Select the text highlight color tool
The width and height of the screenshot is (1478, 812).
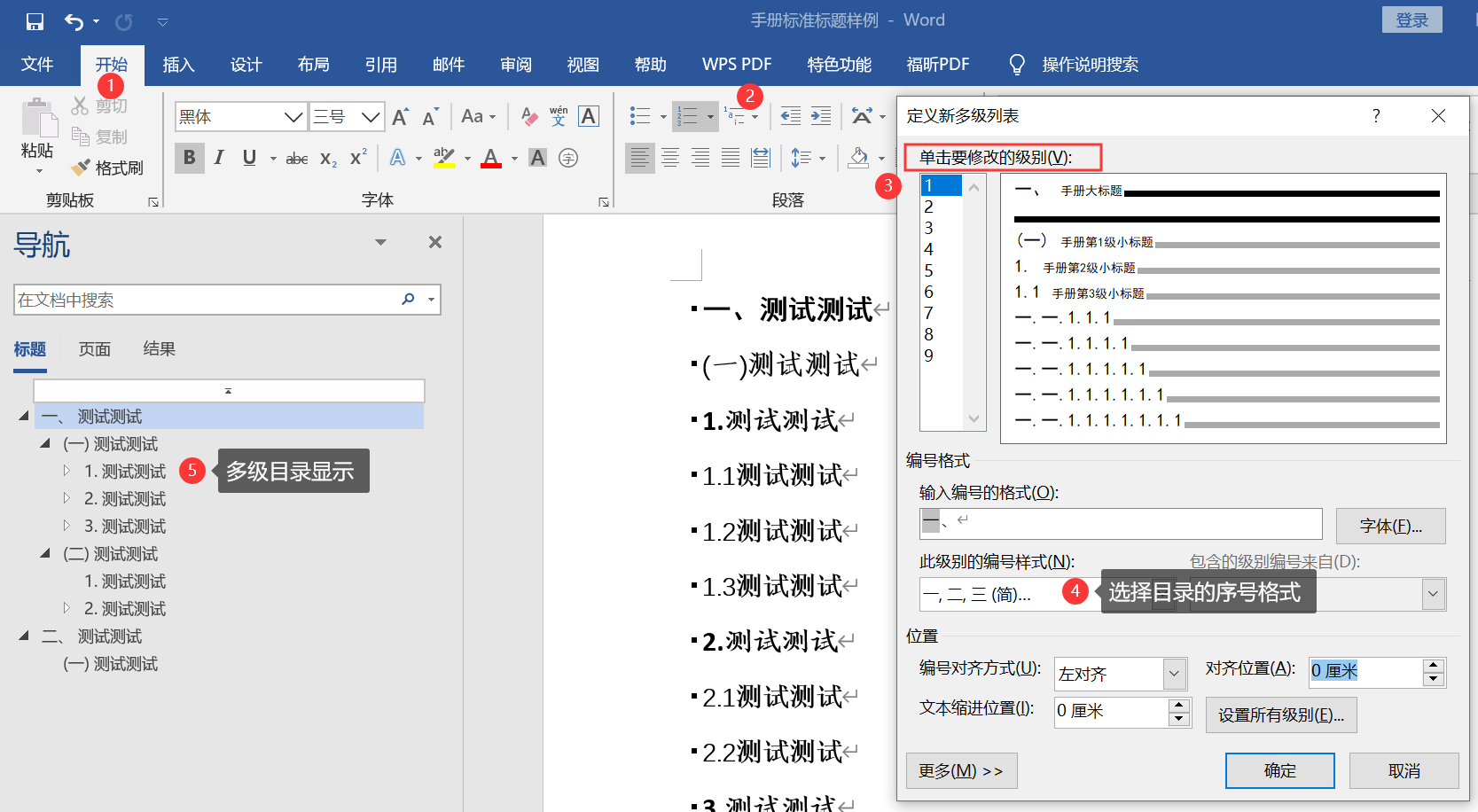[x=444, y=158]
